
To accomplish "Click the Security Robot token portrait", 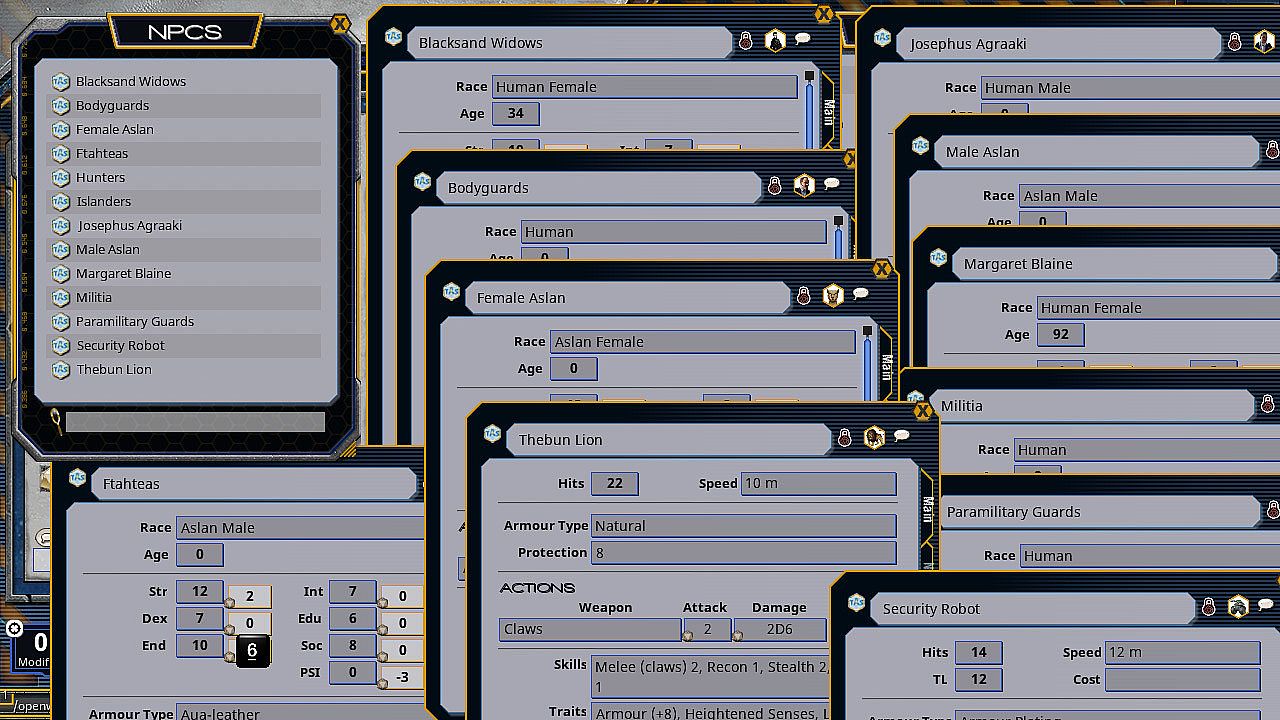I will coord(1238,607).
